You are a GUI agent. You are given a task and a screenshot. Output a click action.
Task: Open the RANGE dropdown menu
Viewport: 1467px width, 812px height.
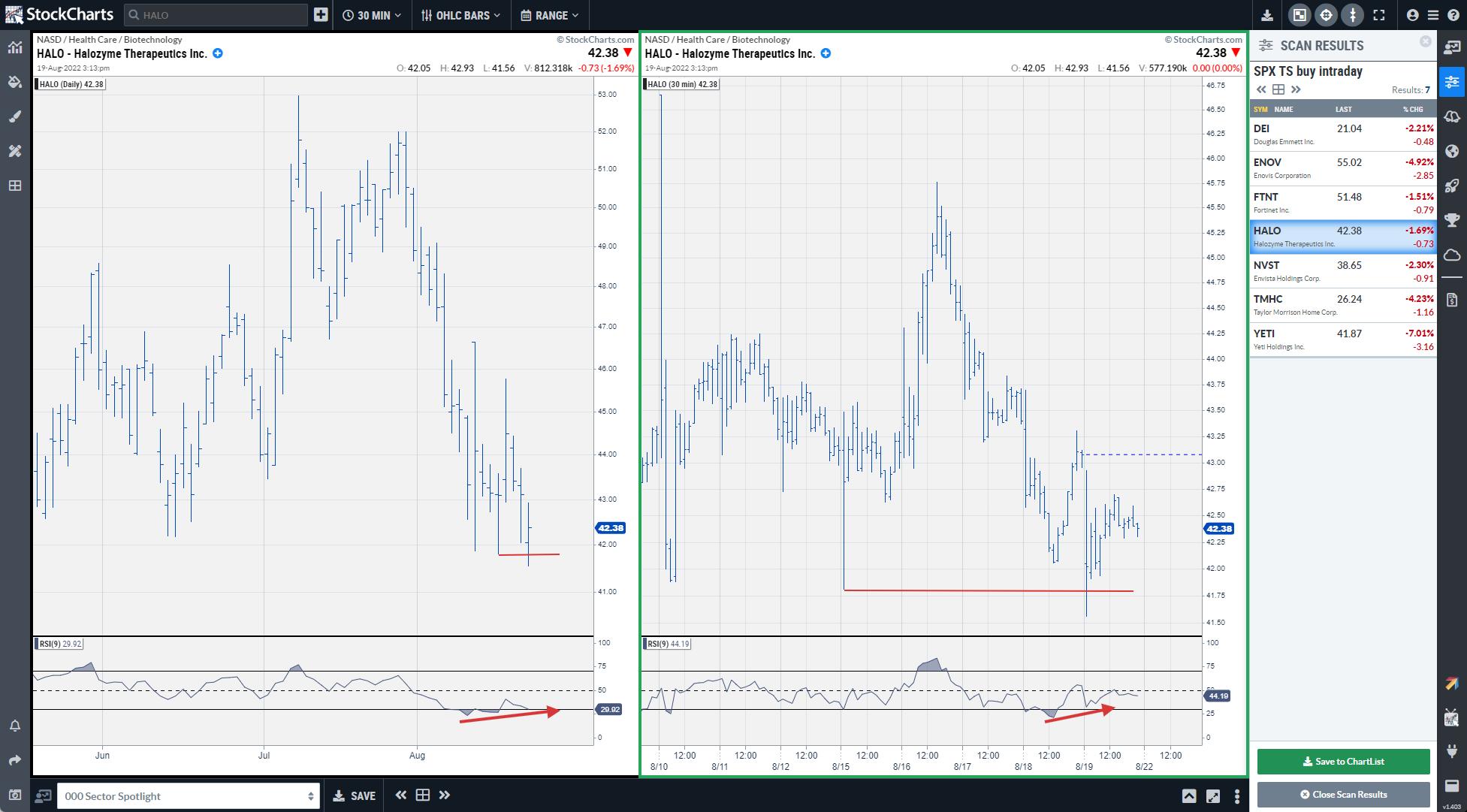pyautogui.click(x=550, y=15)
